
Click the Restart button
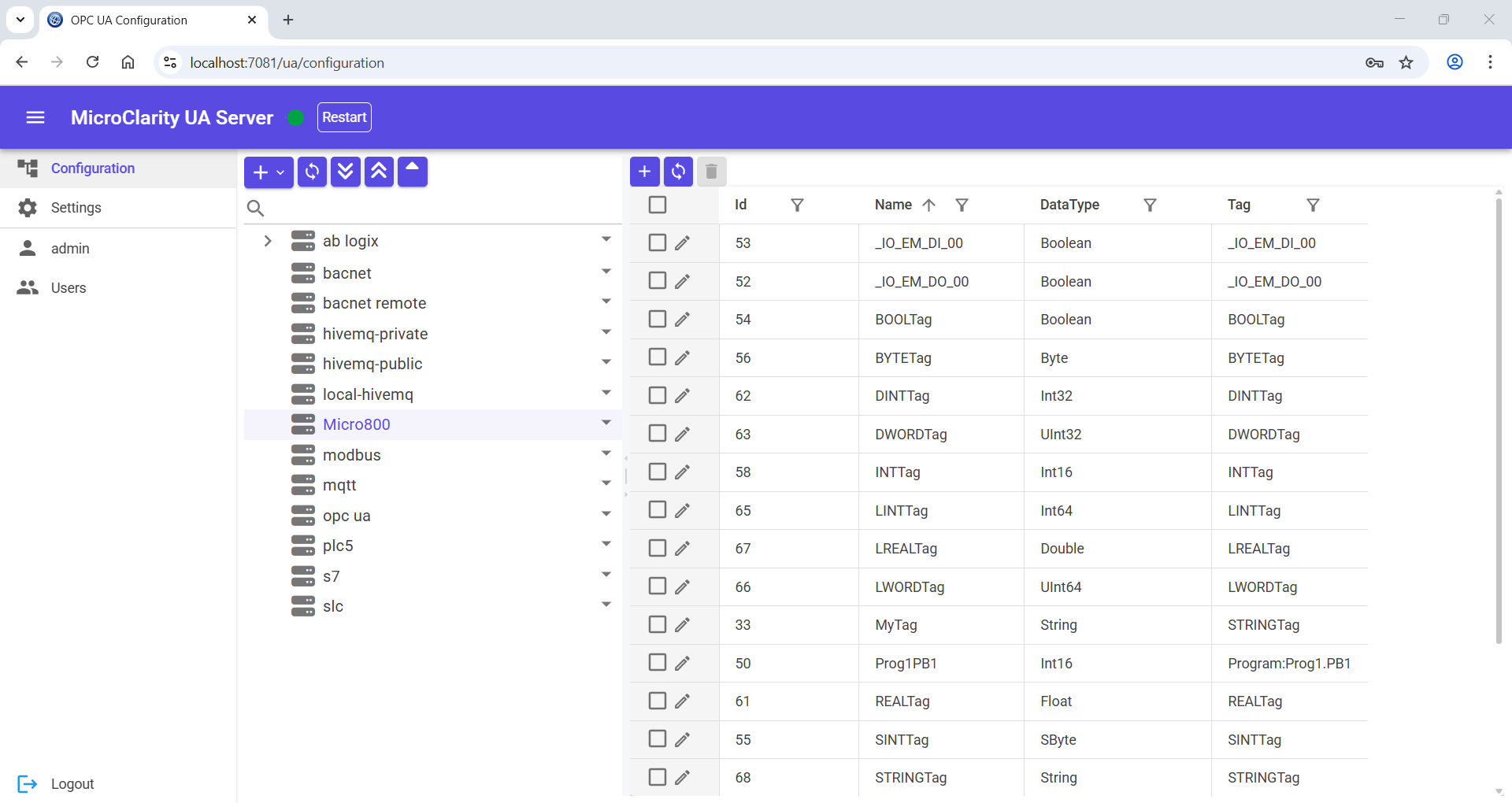pos(344,117)
